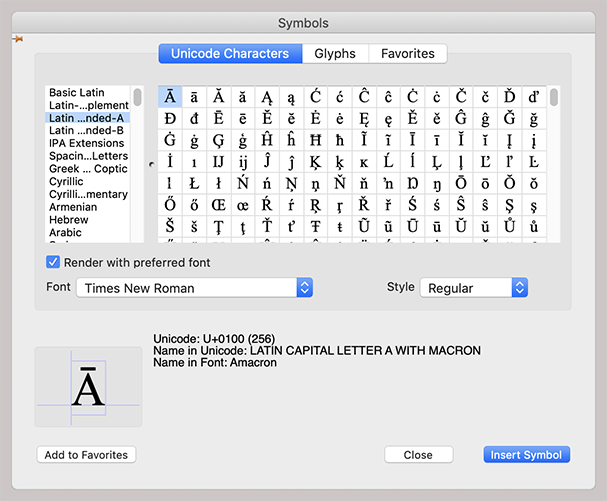Viewport: 607px width, 501px height.
Task: Choose Basic Latin from the block list
Action: pos(76,93)
